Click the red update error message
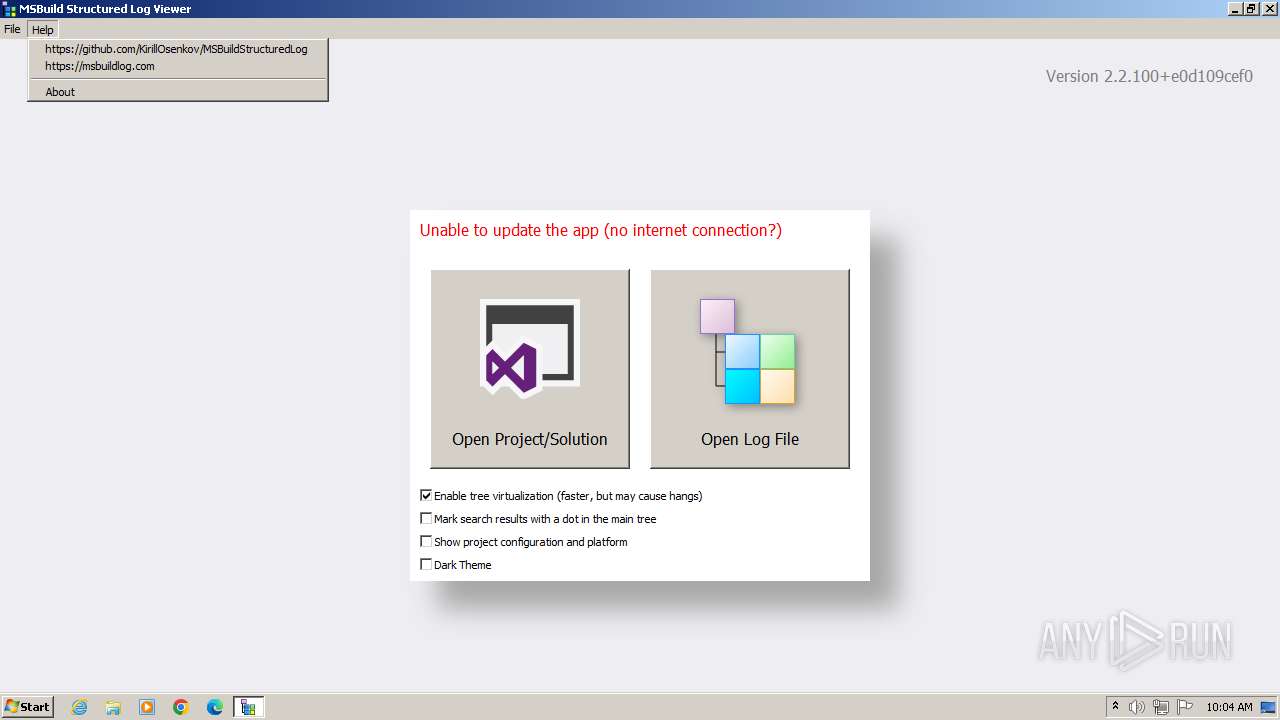The image size is (1280, 720). 601,230
